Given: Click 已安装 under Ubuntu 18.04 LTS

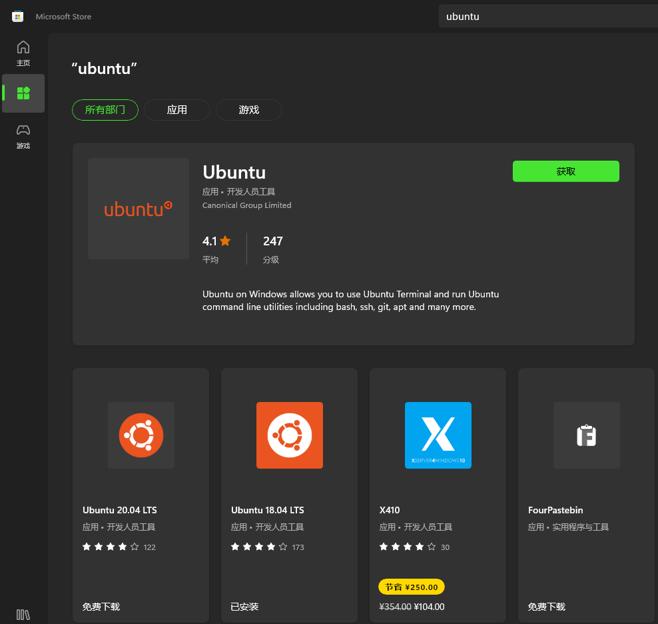Looking at the screenshot, I should [244, 606].
